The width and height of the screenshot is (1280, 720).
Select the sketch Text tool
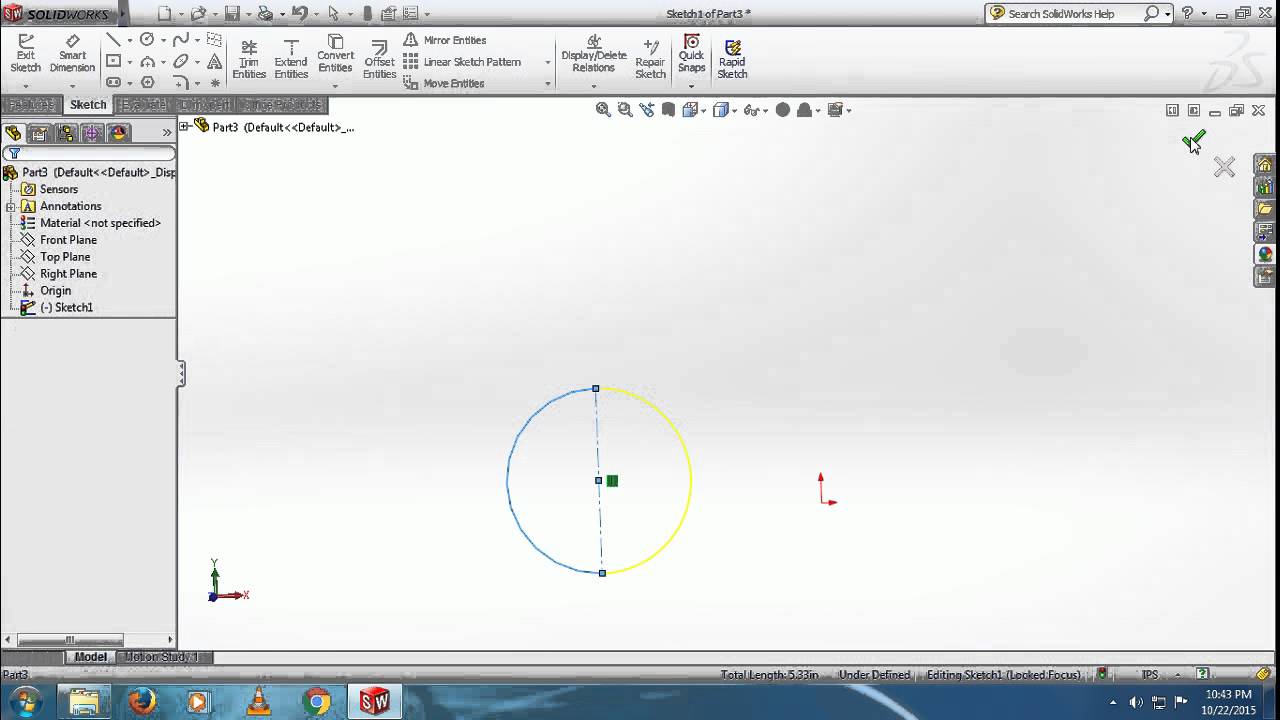214,62
